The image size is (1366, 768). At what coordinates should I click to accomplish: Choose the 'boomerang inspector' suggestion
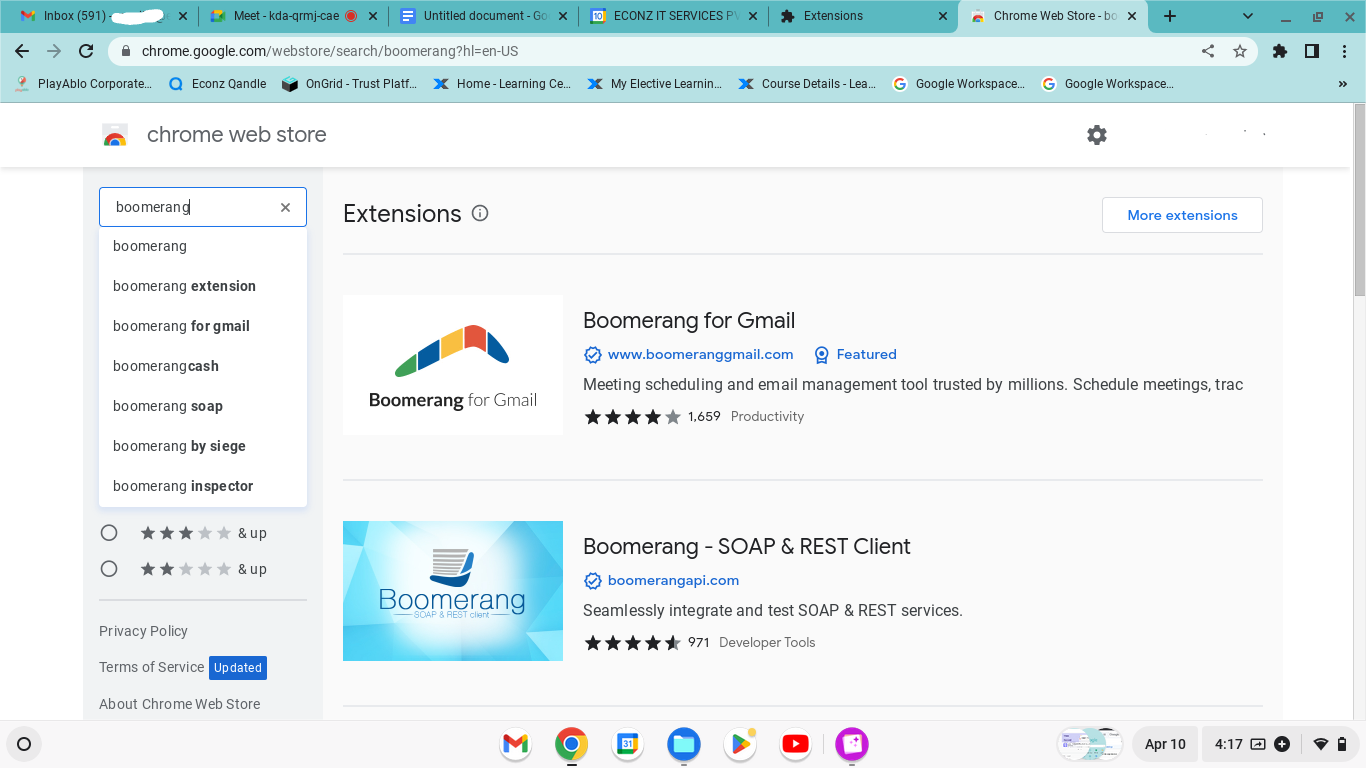203,486
